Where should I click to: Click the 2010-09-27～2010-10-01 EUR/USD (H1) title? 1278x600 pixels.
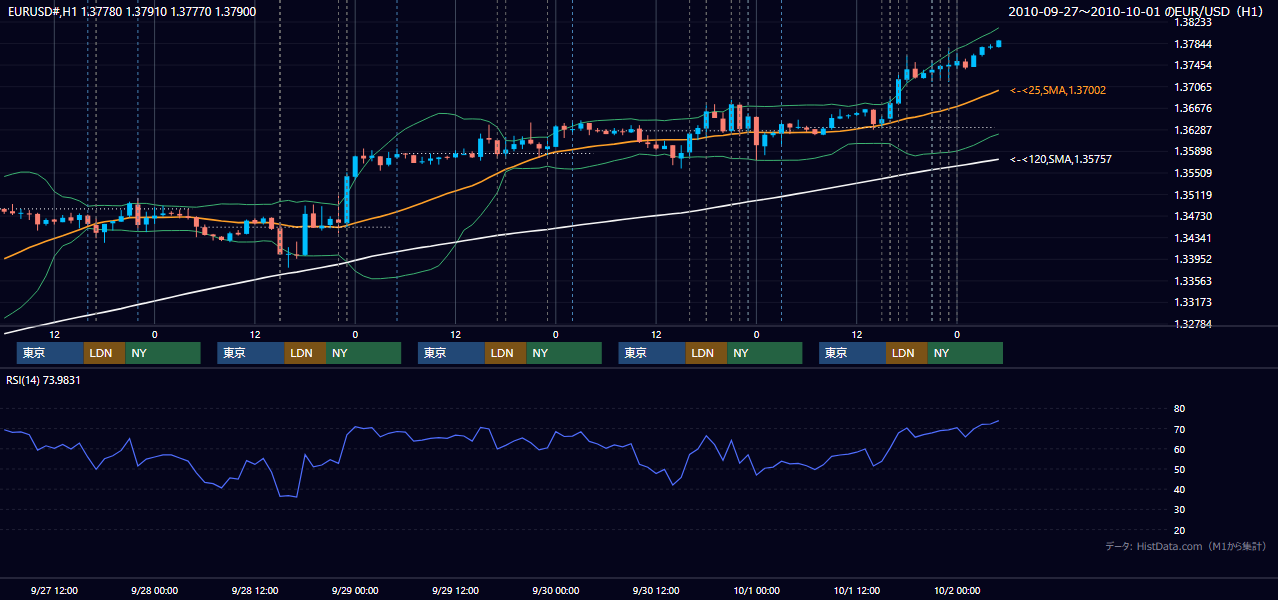pyautogui.click(x=1138, y=11)
